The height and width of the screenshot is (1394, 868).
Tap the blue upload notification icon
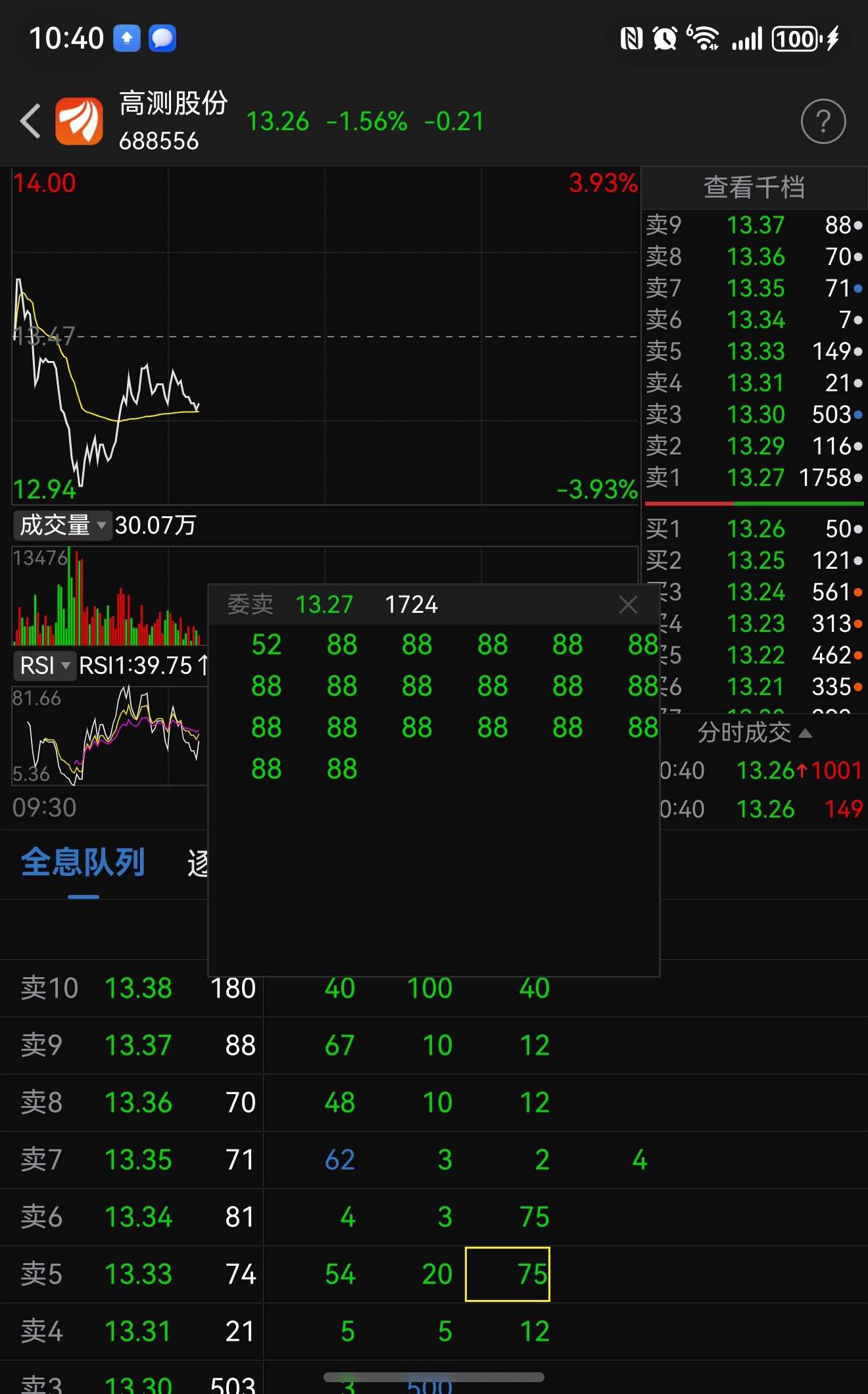point(127,38)
